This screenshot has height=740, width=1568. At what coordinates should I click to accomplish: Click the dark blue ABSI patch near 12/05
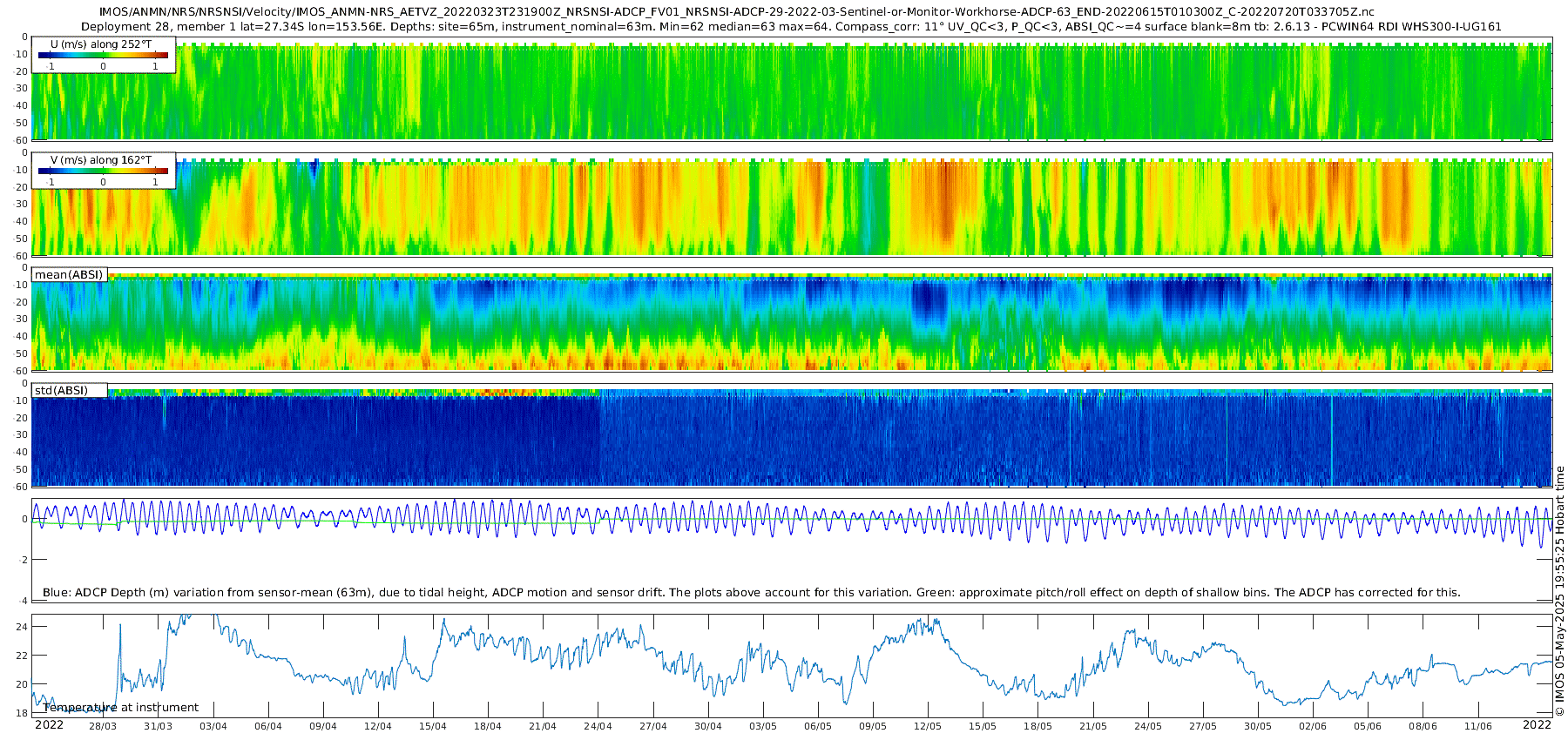[929, 301]
